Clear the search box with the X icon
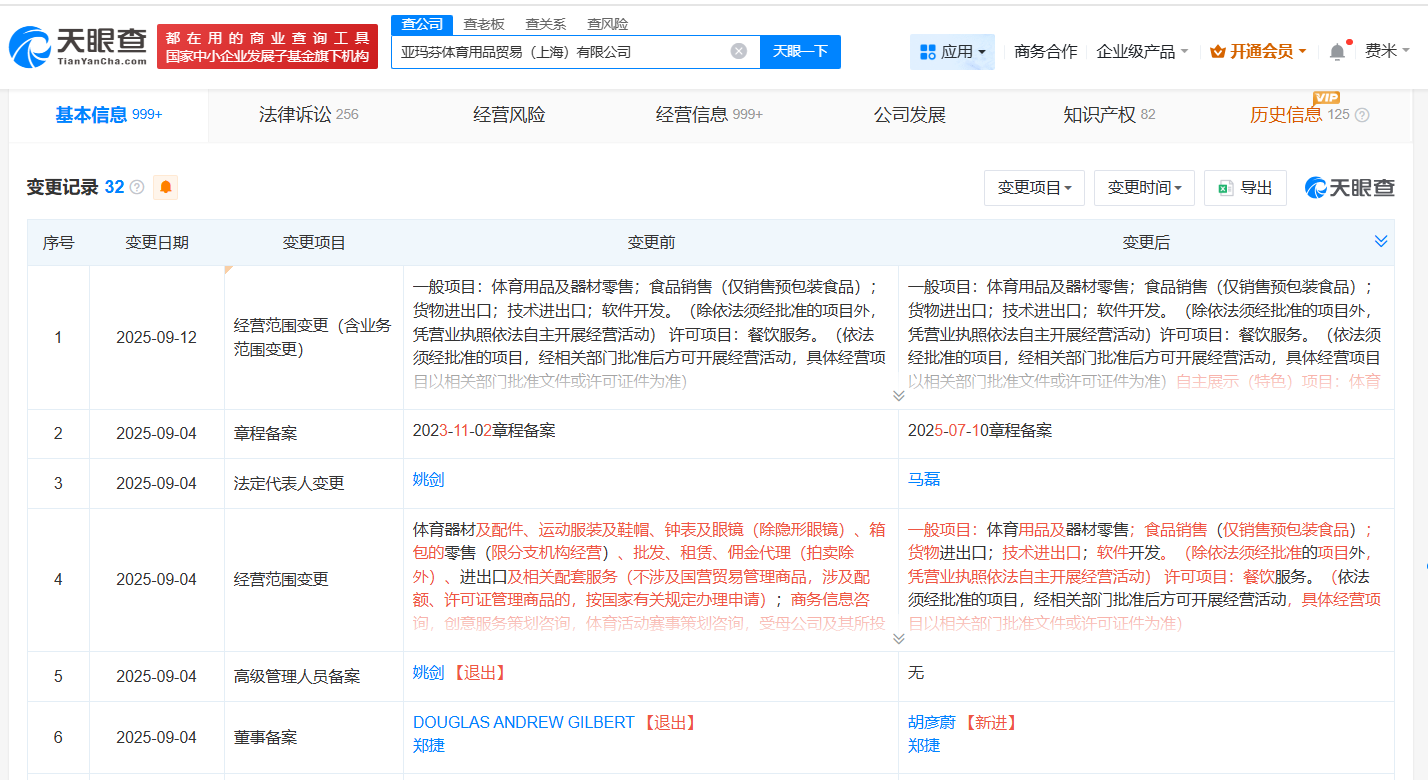Screen dimensions: 1428x780 pos(738,51)
